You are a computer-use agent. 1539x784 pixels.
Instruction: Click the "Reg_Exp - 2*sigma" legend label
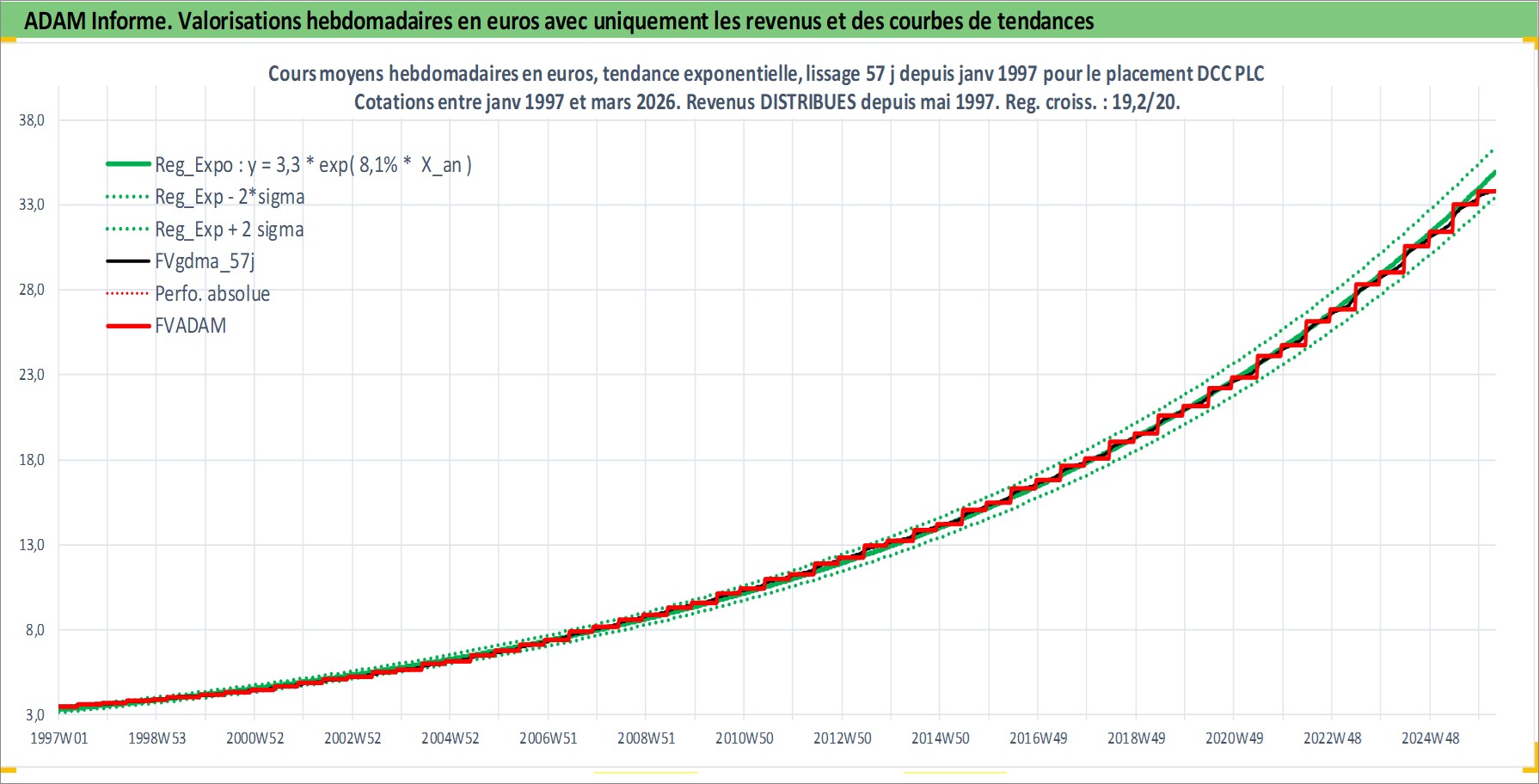pos(230,197)
